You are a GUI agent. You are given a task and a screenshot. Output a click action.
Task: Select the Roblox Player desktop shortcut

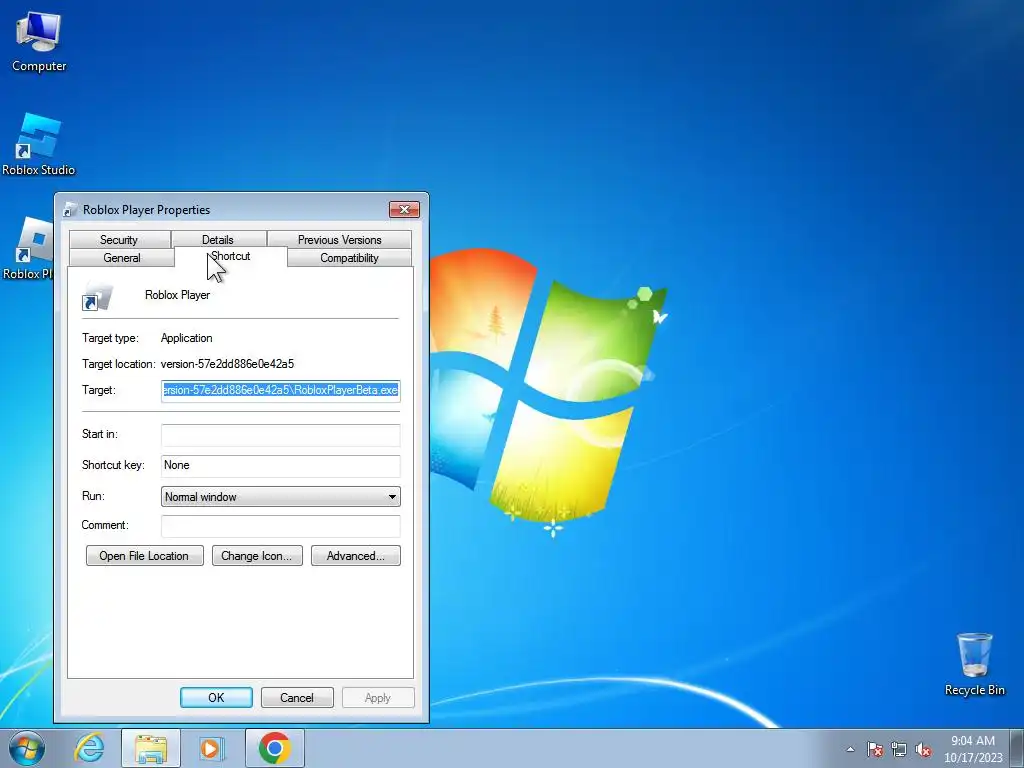click(x=27, y=249)
